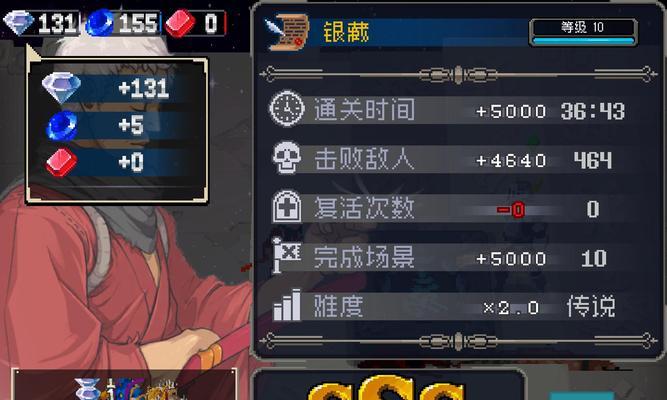This screenshot has height=400, width=667.
Task: Click the 传说 difficulty label
Action: coord(591,306)
